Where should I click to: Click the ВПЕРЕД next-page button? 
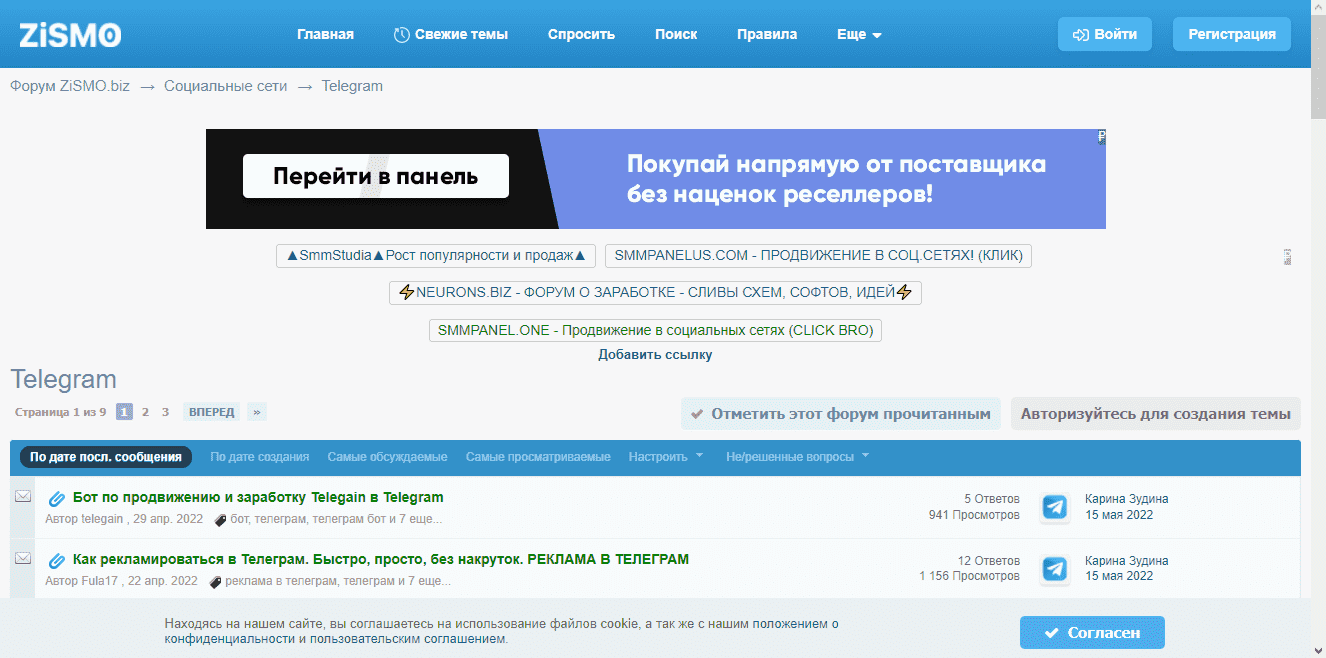212,411
